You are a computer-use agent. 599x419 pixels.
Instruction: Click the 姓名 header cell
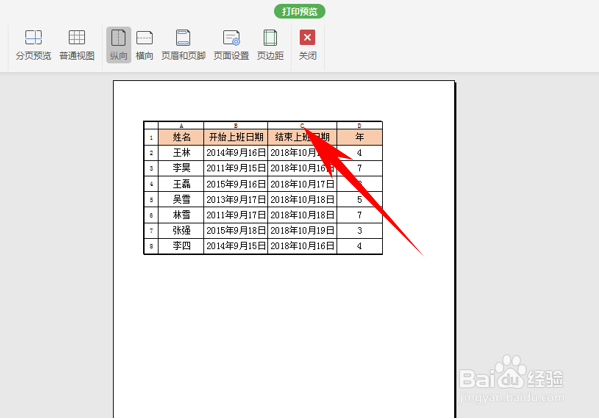pyautogui.click(x=181, y=137)
